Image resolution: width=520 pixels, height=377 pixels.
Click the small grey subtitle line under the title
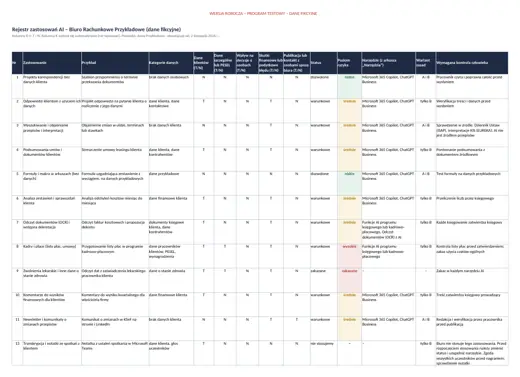click(x=116, y=36)
